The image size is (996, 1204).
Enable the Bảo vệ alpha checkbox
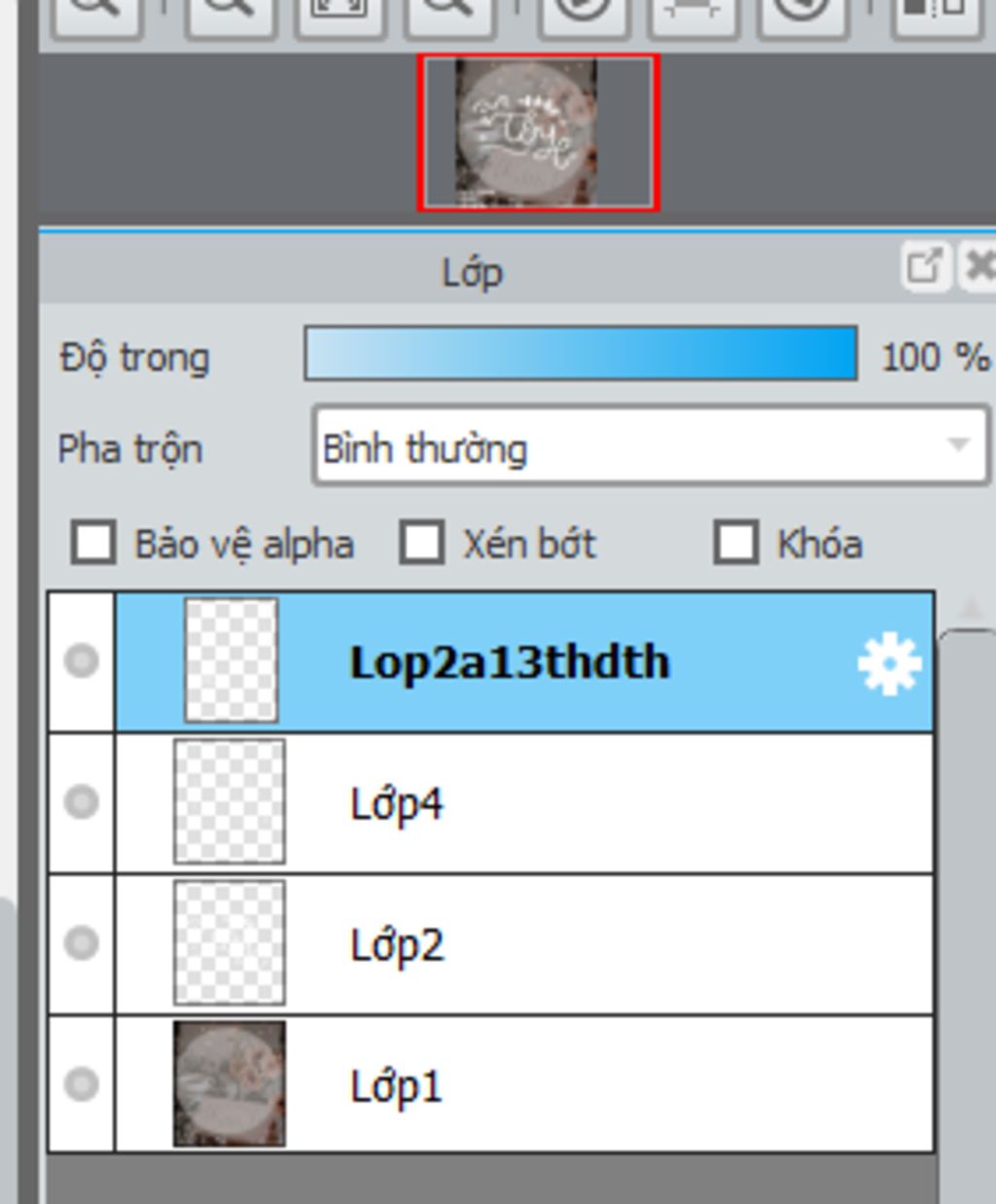coord(93,543)
